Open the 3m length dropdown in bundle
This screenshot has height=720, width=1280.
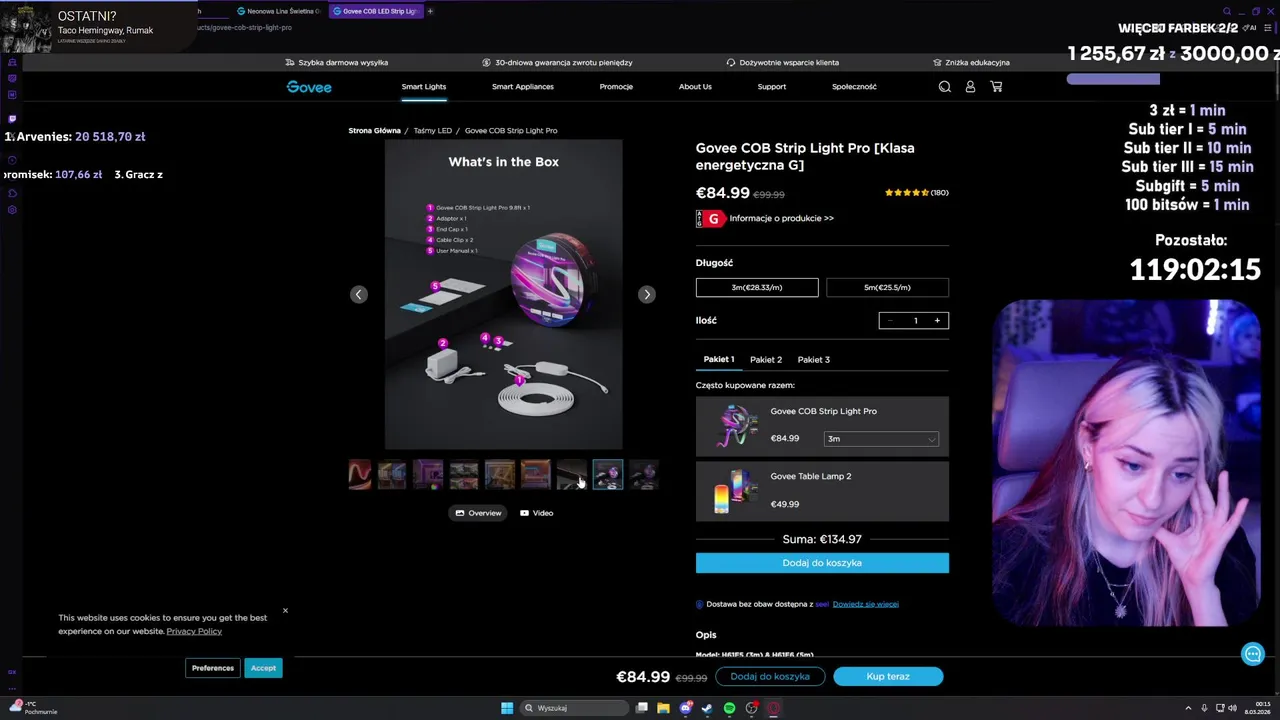tap(881, 438)
